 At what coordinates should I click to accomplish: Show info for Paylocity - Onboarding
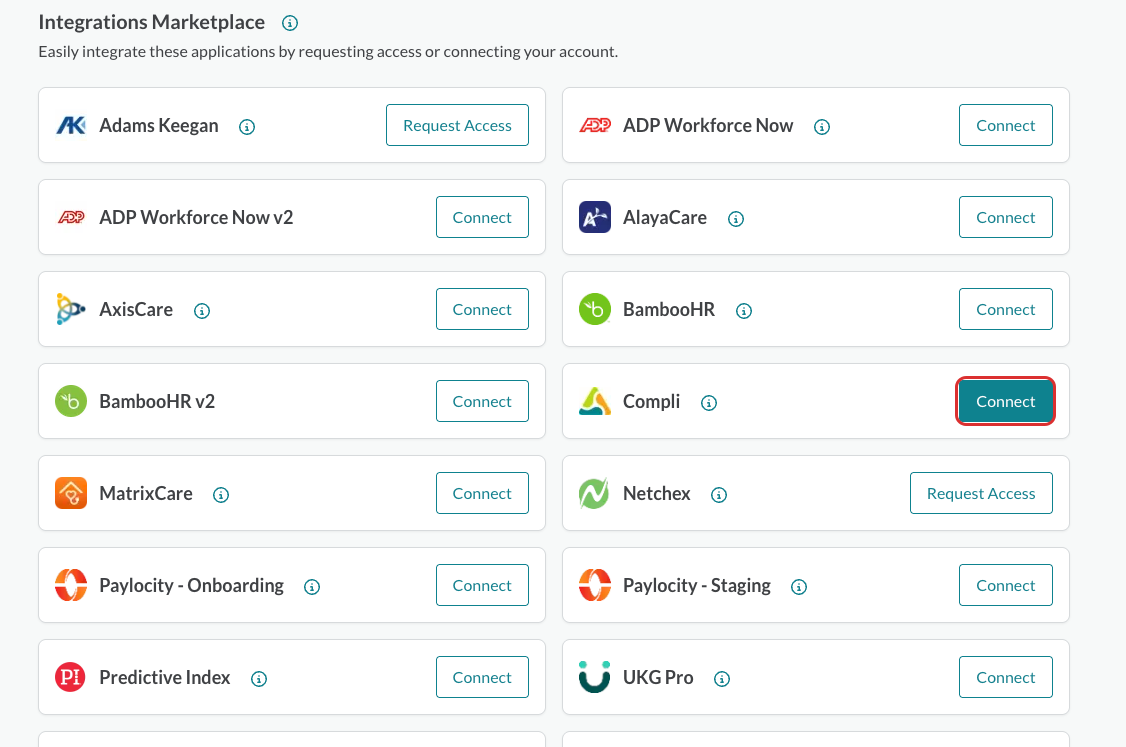[312, 587]
